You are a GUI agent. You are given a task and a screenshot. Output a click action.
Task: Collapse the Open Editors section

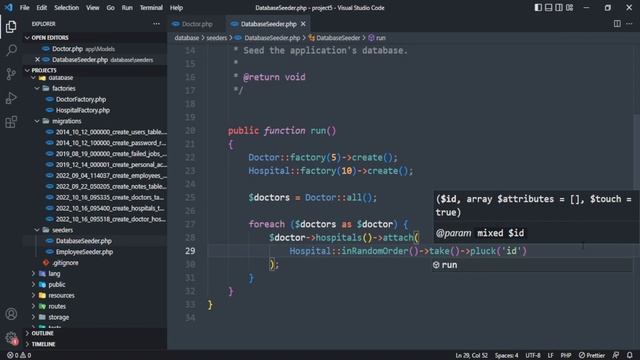pyautogui.click(x=95, y=38)
